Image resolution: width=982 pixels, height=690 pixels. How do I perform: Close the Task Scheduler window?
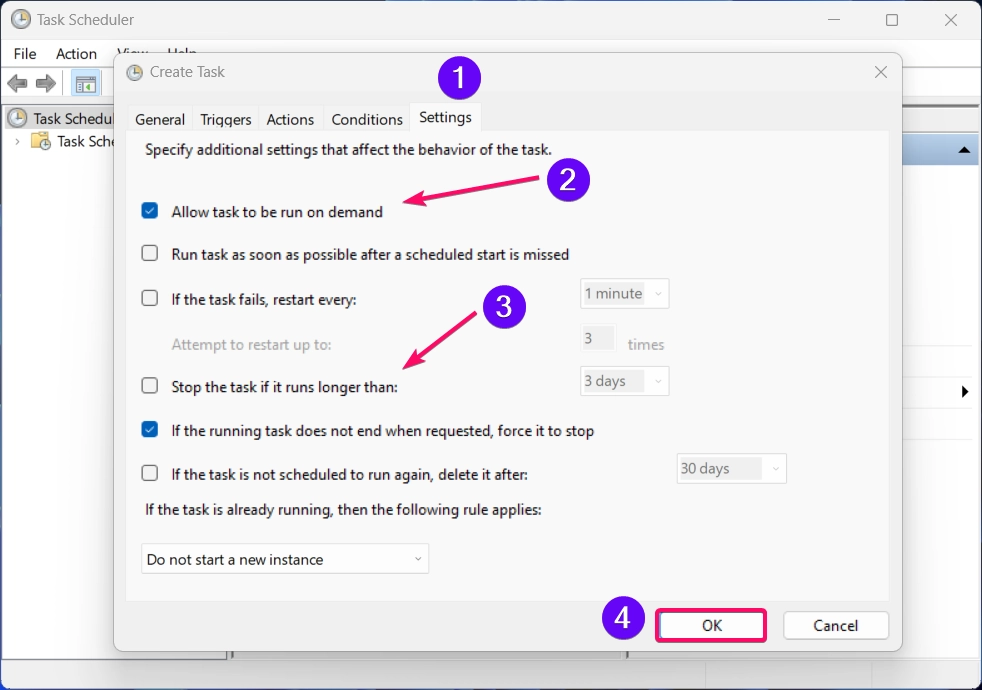951,20
